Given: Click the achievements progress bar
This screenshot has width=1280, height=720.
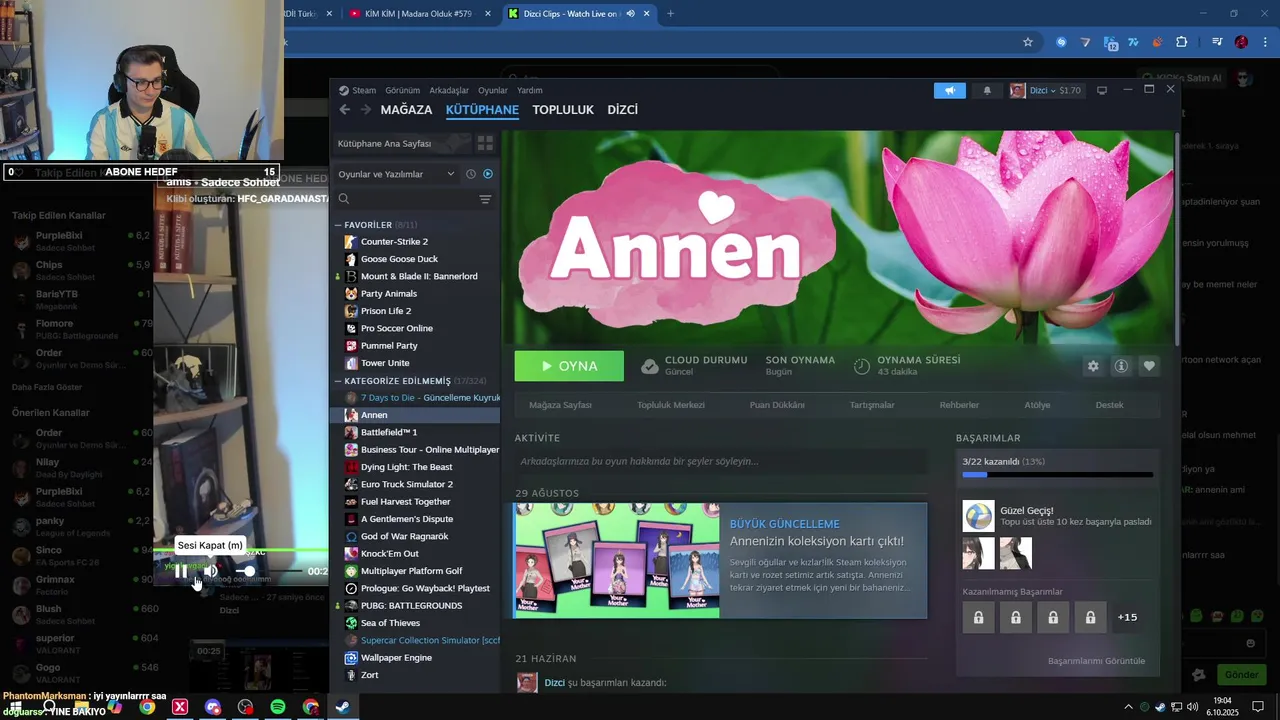Looking at the screenshot, I should [x=1057, y=475].
